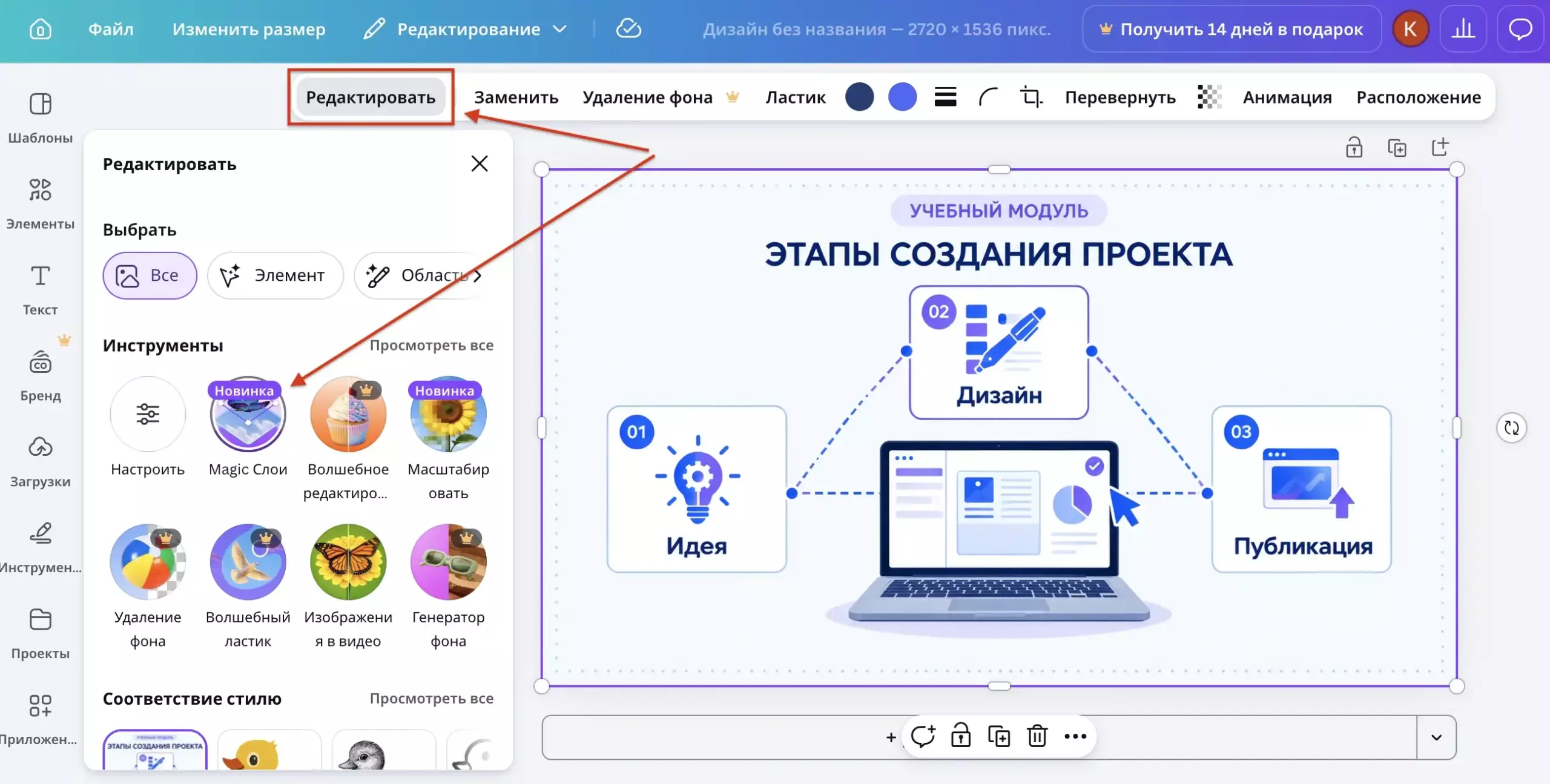
Task: Open the Текст sidebar tab
Action: [40, 290]
